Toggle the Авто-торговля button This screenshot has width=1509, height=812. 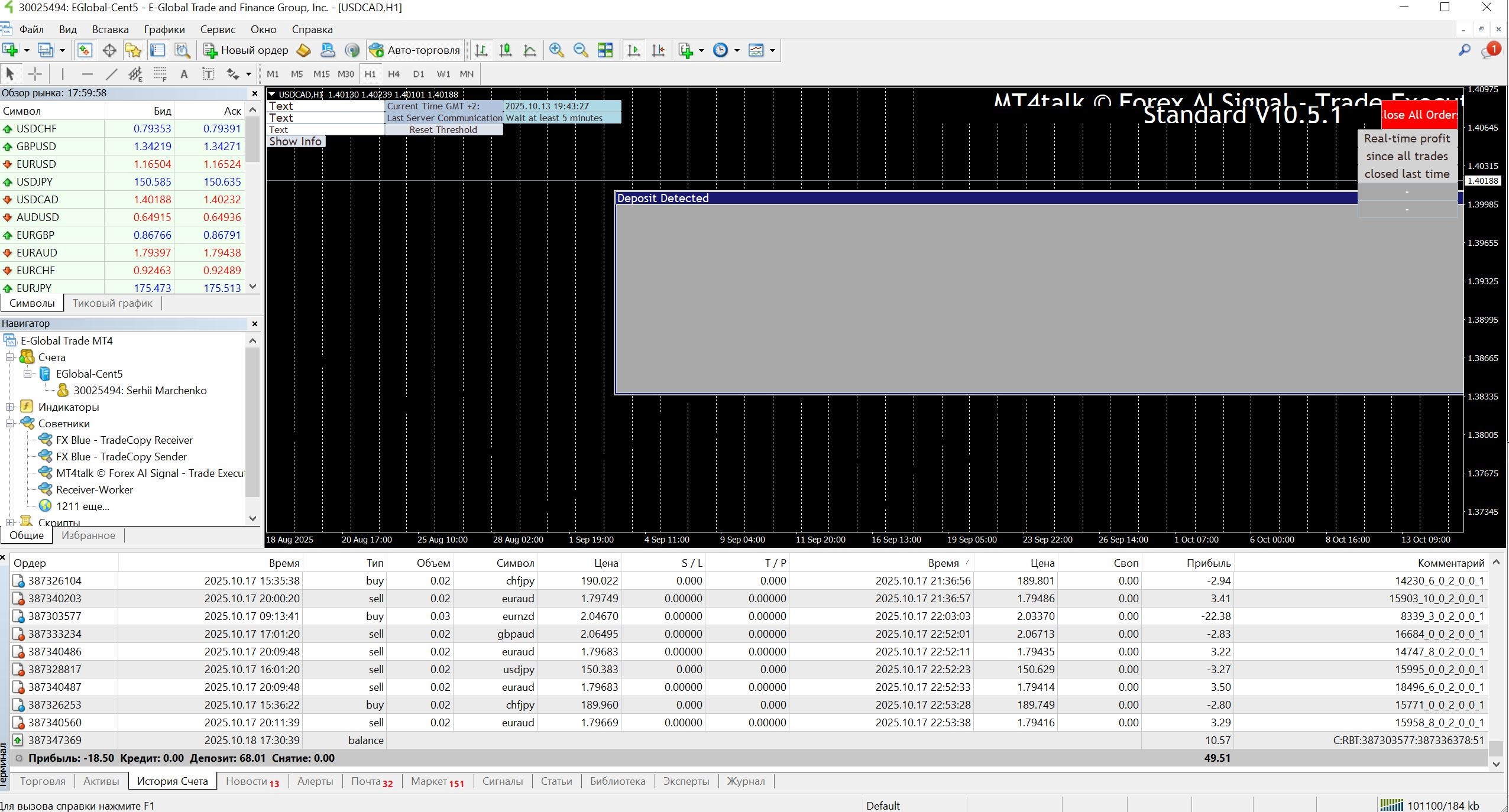tap(415, 50)
